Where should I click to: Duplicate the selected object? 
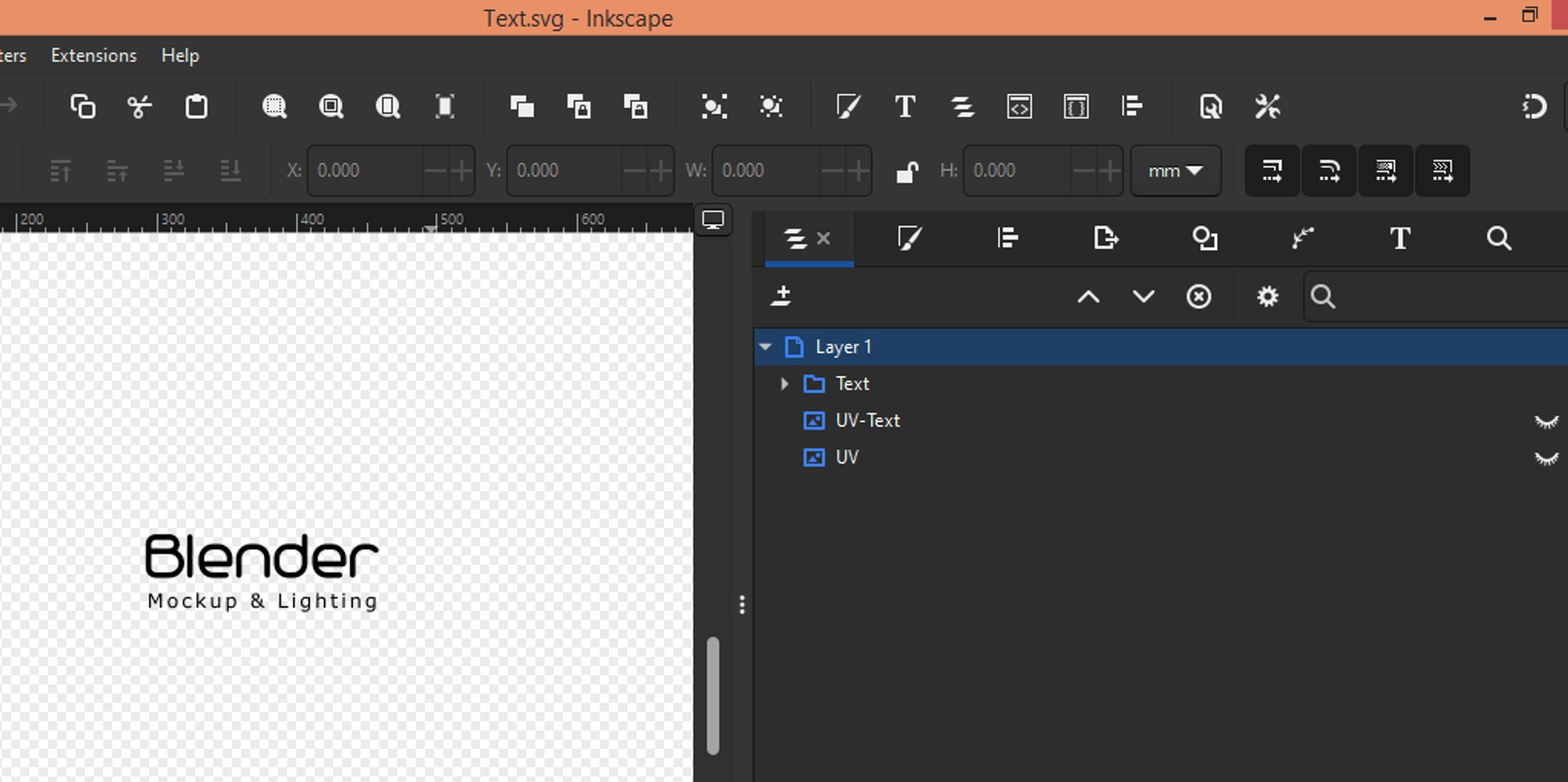coord(522,106)
